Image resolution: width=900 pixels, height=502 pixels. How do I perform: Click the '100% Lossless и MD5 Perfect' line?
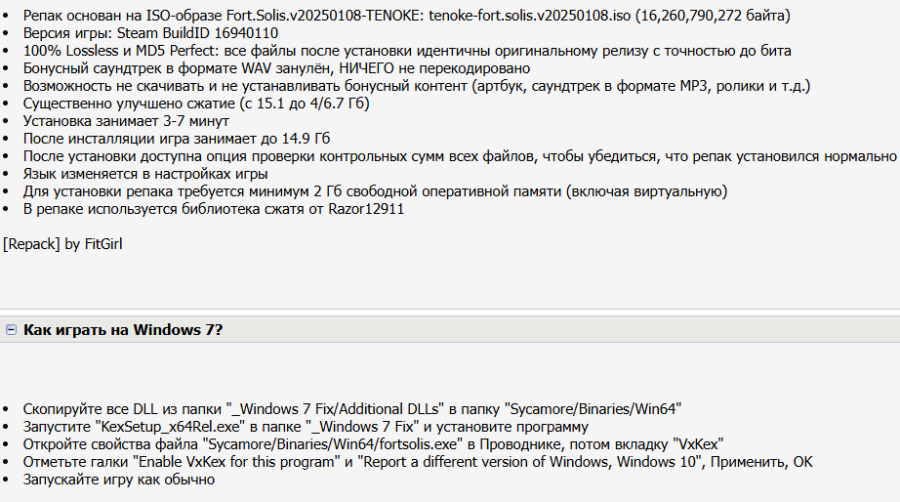(x=407, y=51)
